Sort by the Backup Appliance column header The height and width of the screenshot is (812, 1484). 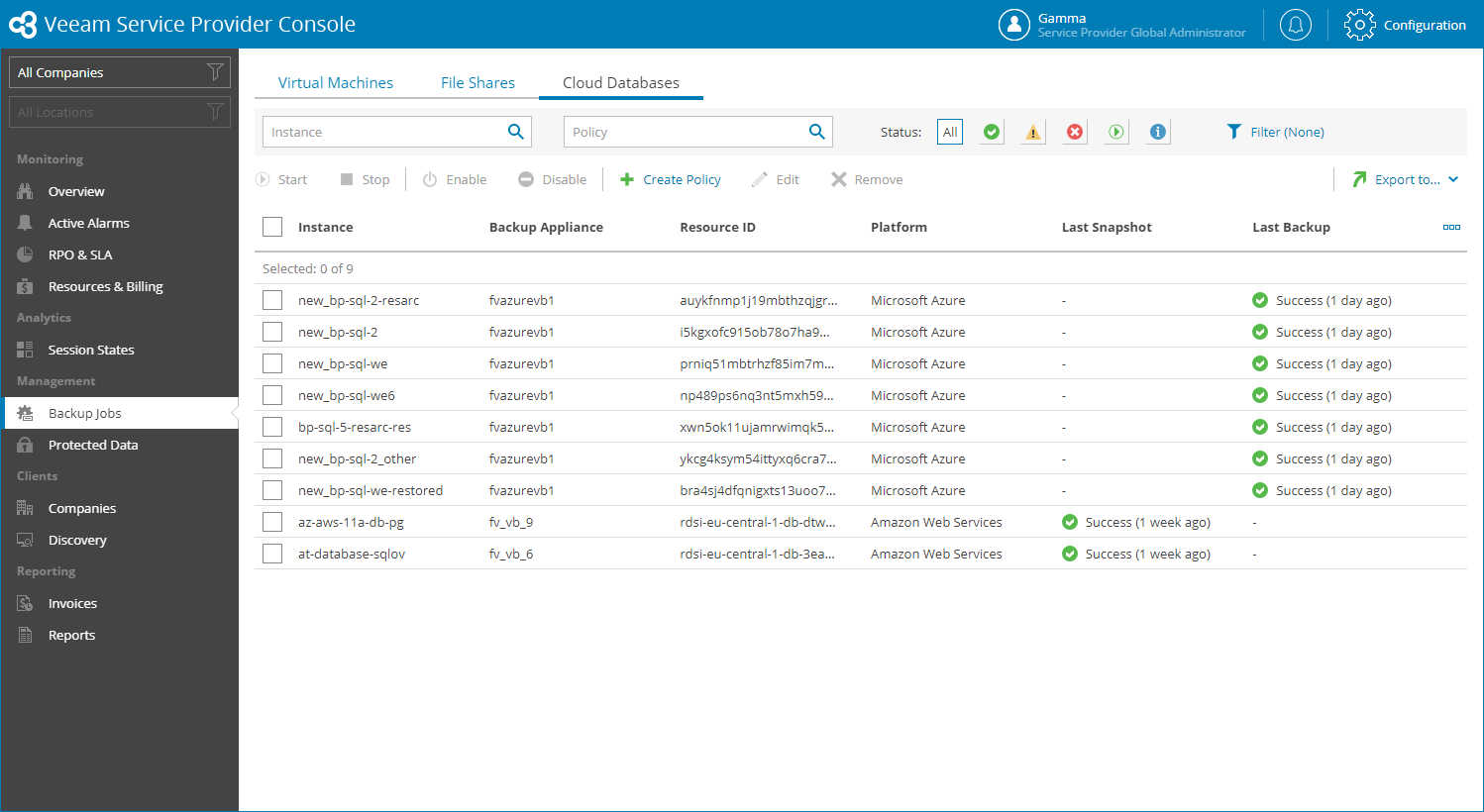[546, 227]
